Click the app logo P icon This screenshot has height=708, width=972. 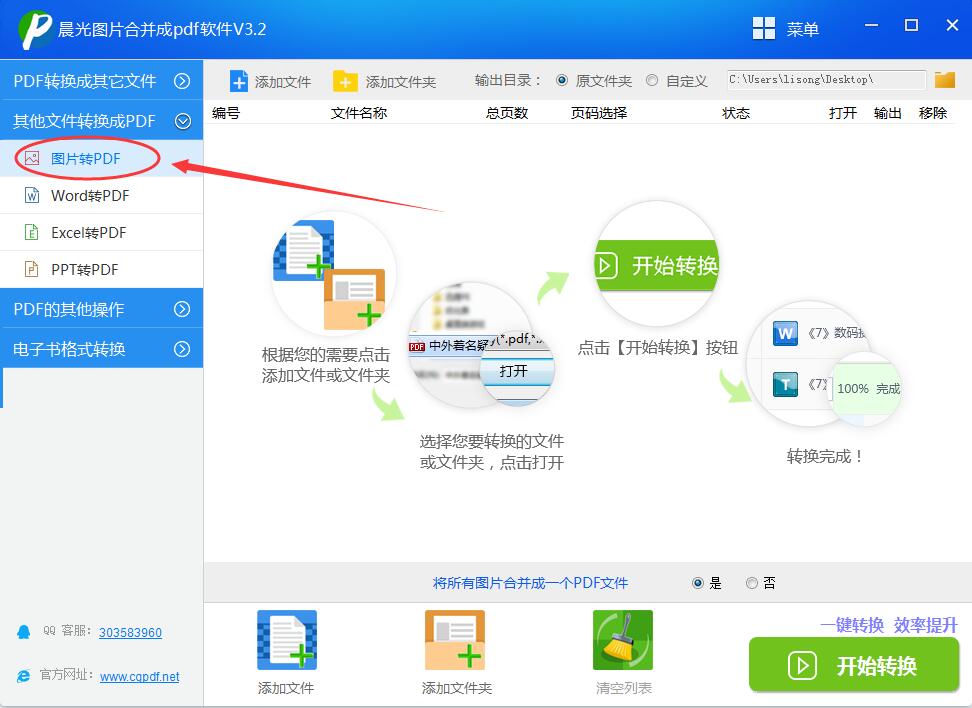coord(35,29)
